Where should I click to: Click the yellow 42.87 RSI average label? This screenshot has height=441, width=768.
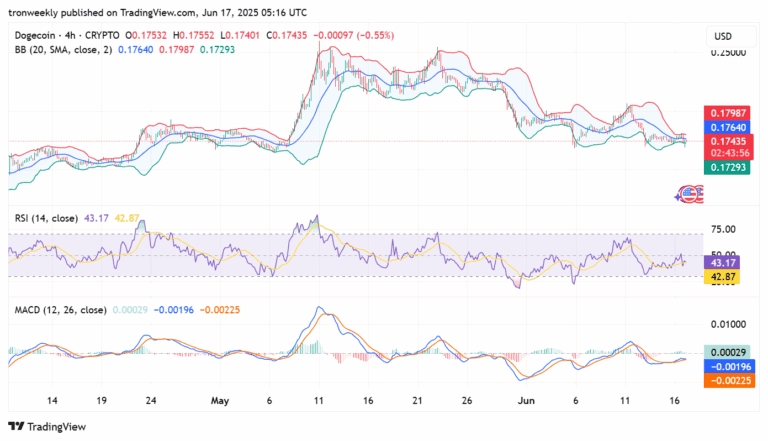(x=725, y=276)
